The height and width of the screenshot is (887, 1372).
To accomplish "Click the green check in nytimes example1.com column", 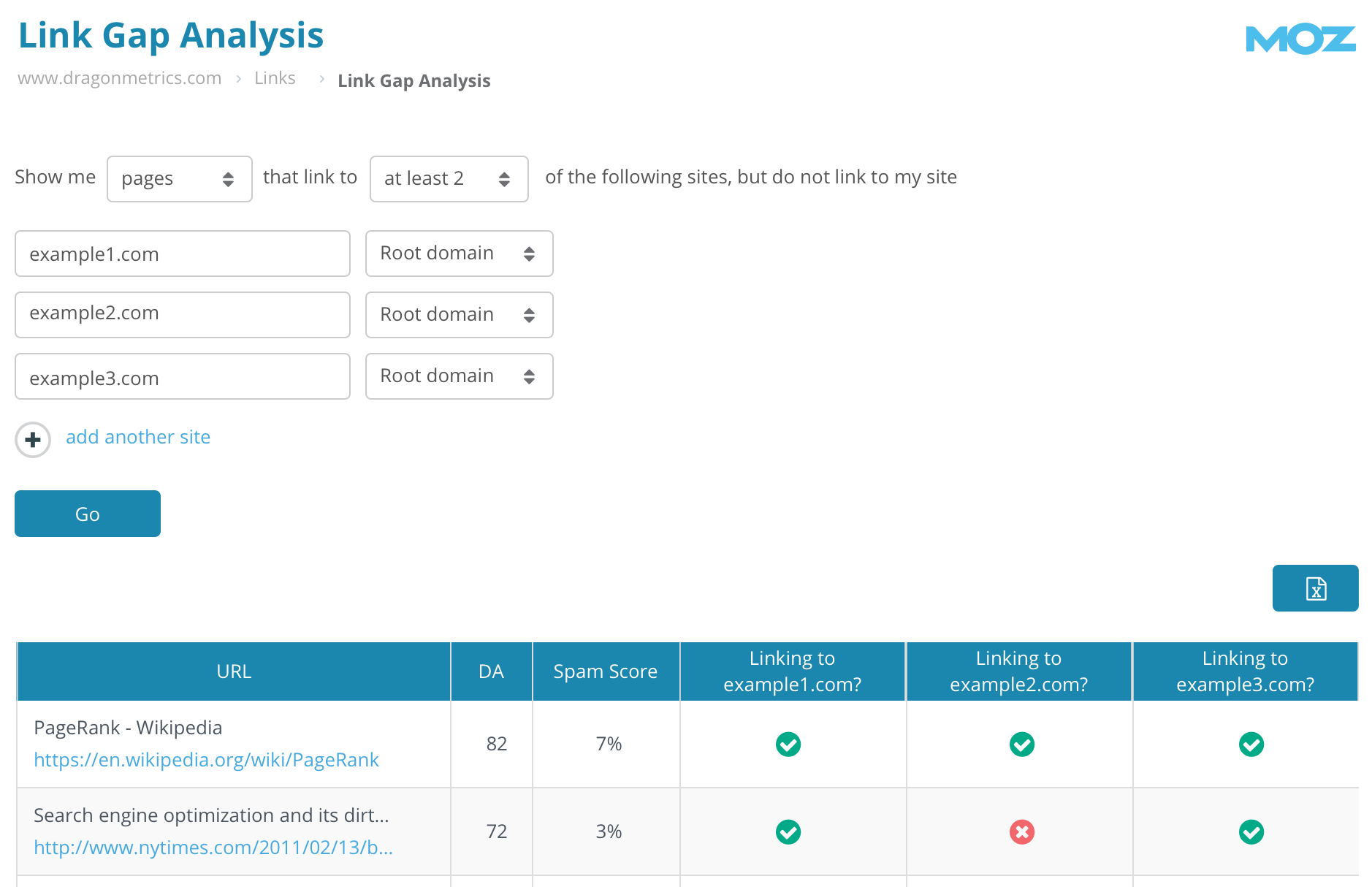I will (x=788, y=831).
